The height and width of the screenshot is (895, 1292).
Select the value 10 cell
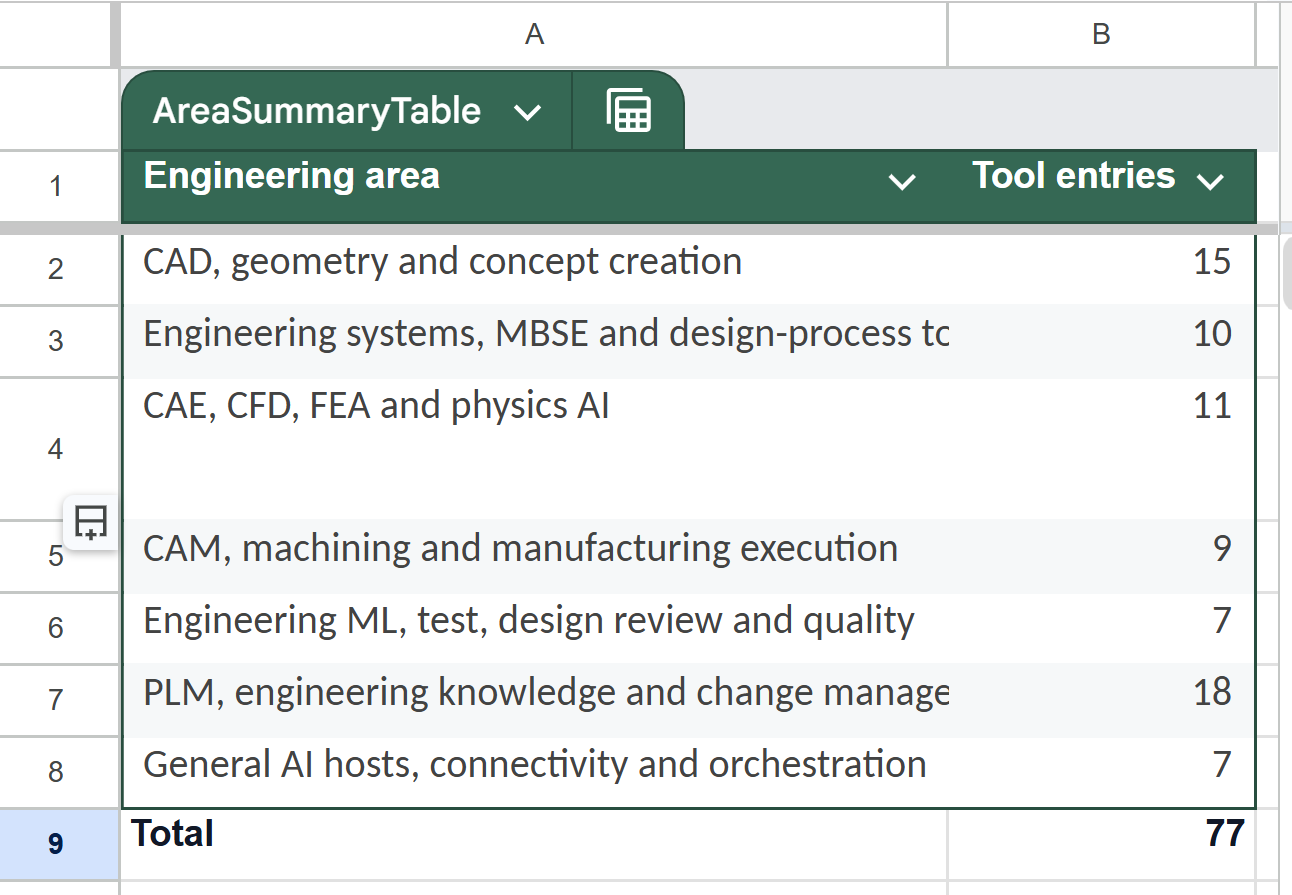(1101, 341)
